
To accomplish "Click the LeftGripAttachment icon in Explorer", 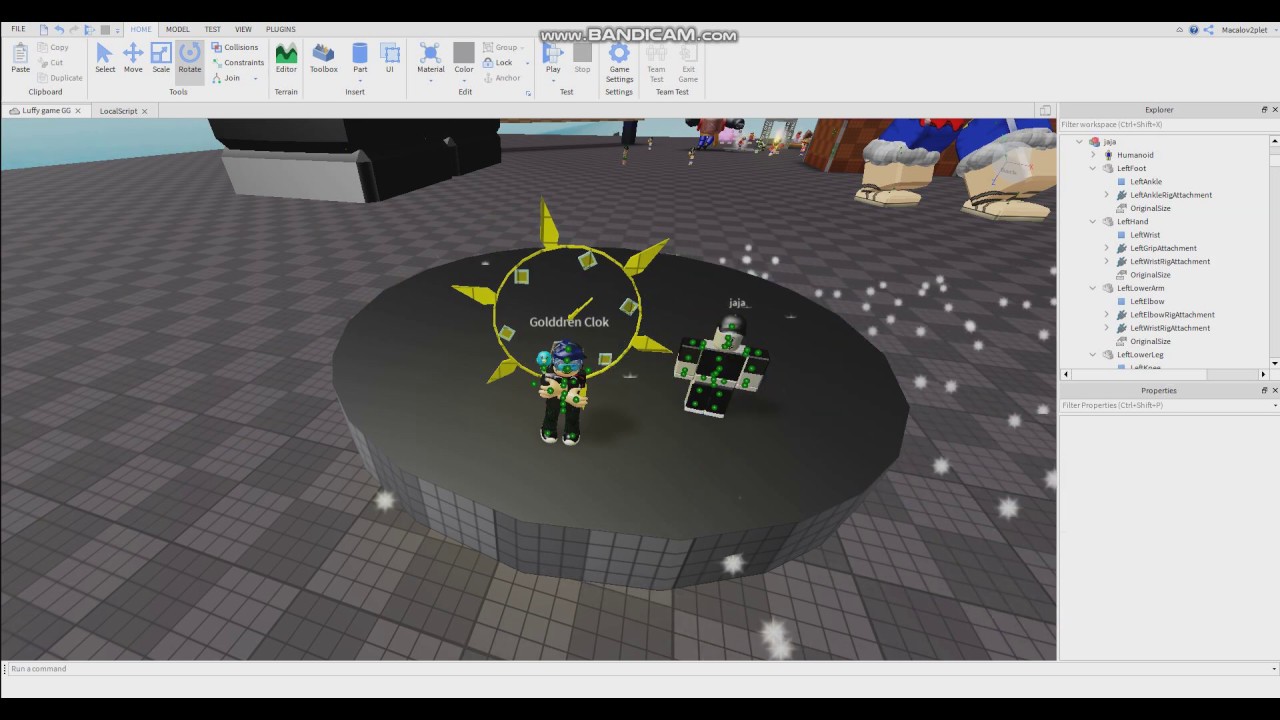I will 1121,248.
